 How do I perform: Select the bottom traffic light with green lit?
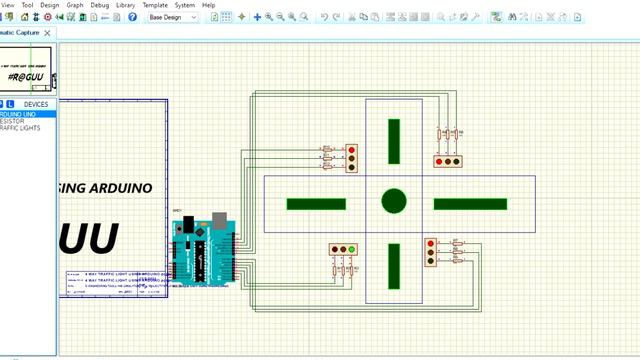coord(343,249)
